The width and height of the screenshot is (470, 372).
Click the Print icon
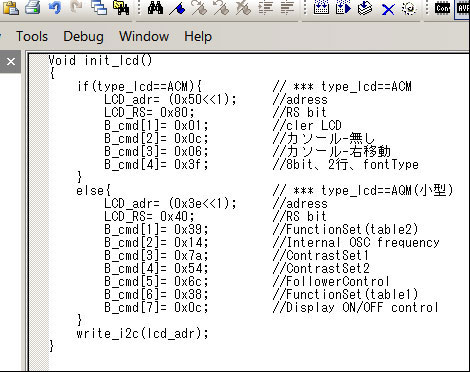[33, 7]
